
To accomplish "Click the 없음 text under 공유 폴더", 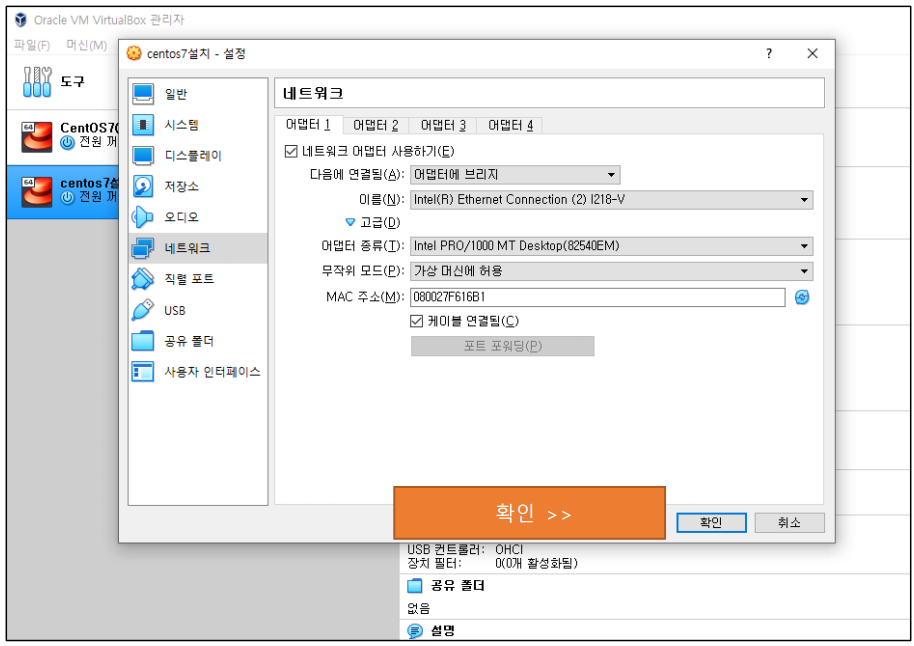I will [x=419, y=609].
